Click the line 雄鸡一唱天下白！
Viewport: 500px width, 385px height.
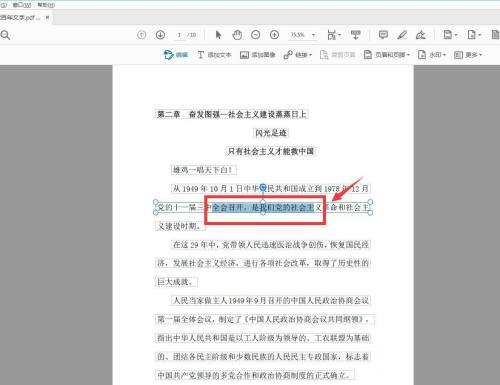[204, 170]
